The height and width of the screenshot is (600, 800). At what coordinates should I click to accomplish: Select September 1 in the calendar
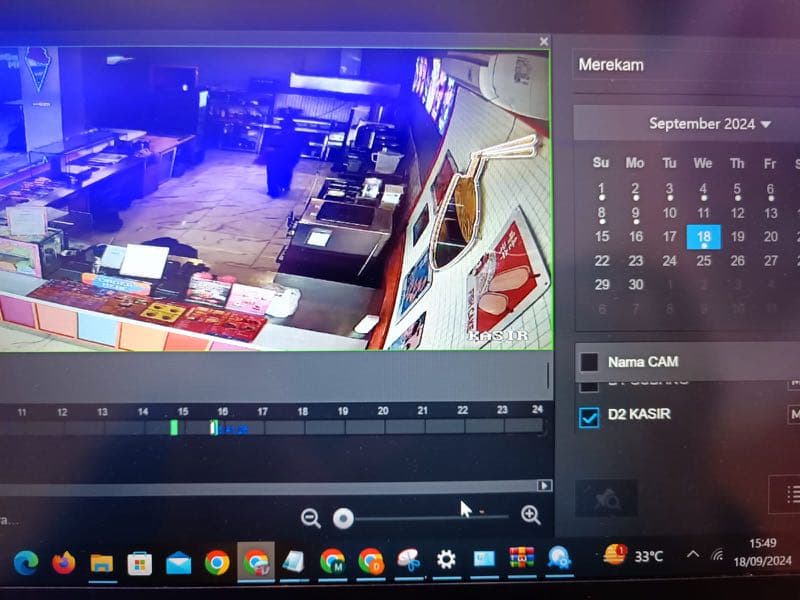pos(602,190)
